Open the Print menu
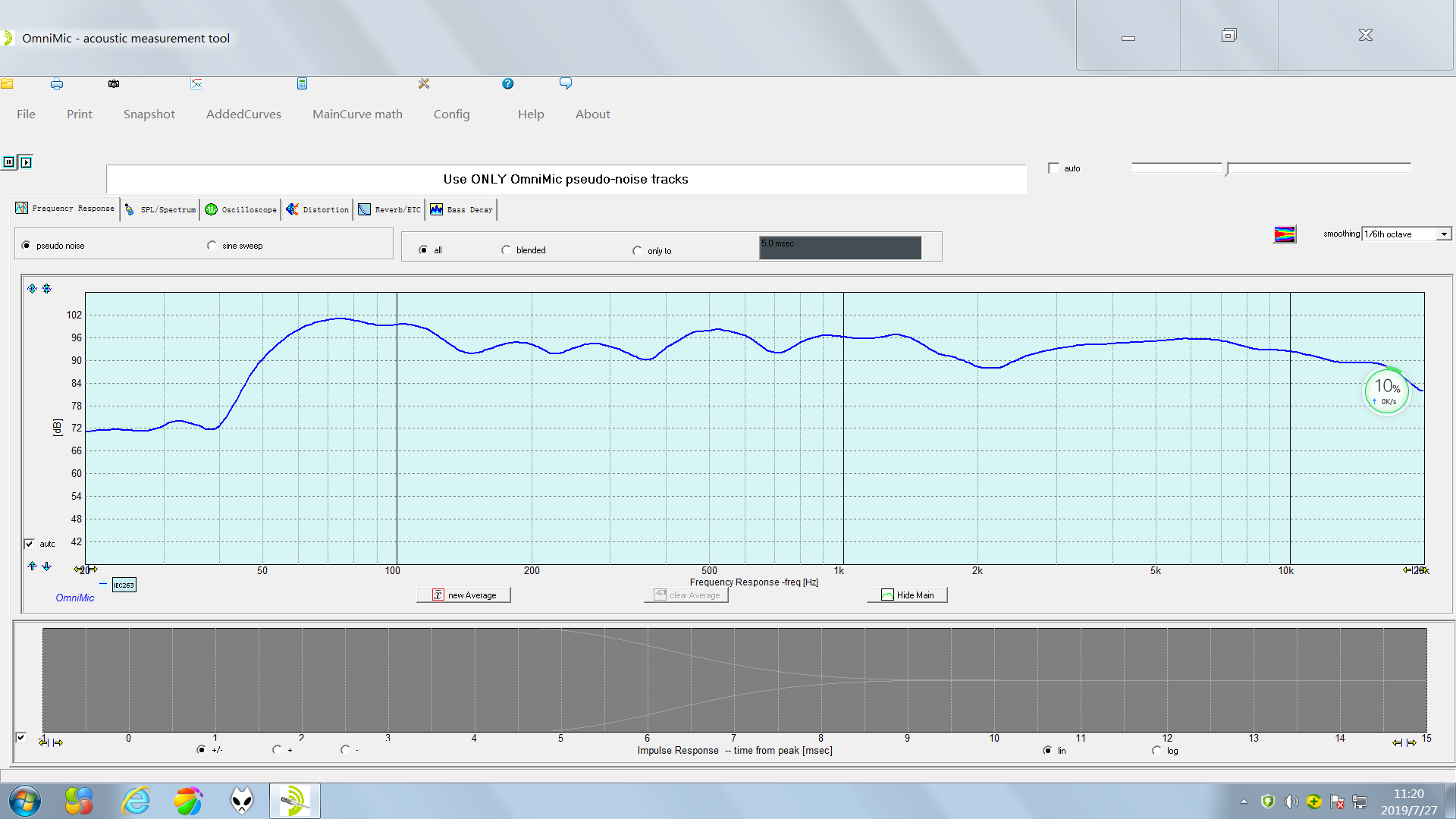Viewport: 1456px width, 819px height. 80,114
